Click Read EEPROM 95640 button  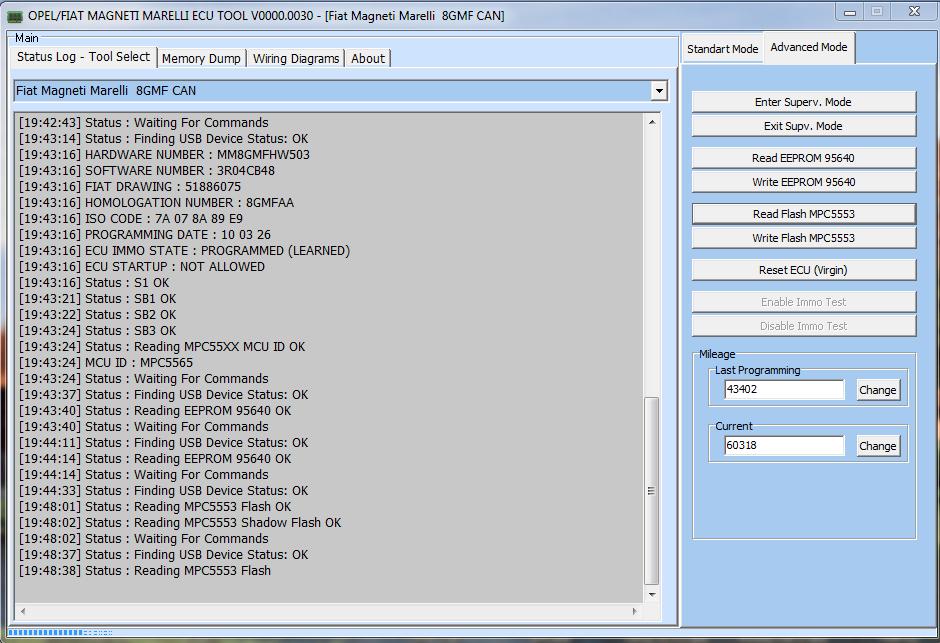point(803,158)
